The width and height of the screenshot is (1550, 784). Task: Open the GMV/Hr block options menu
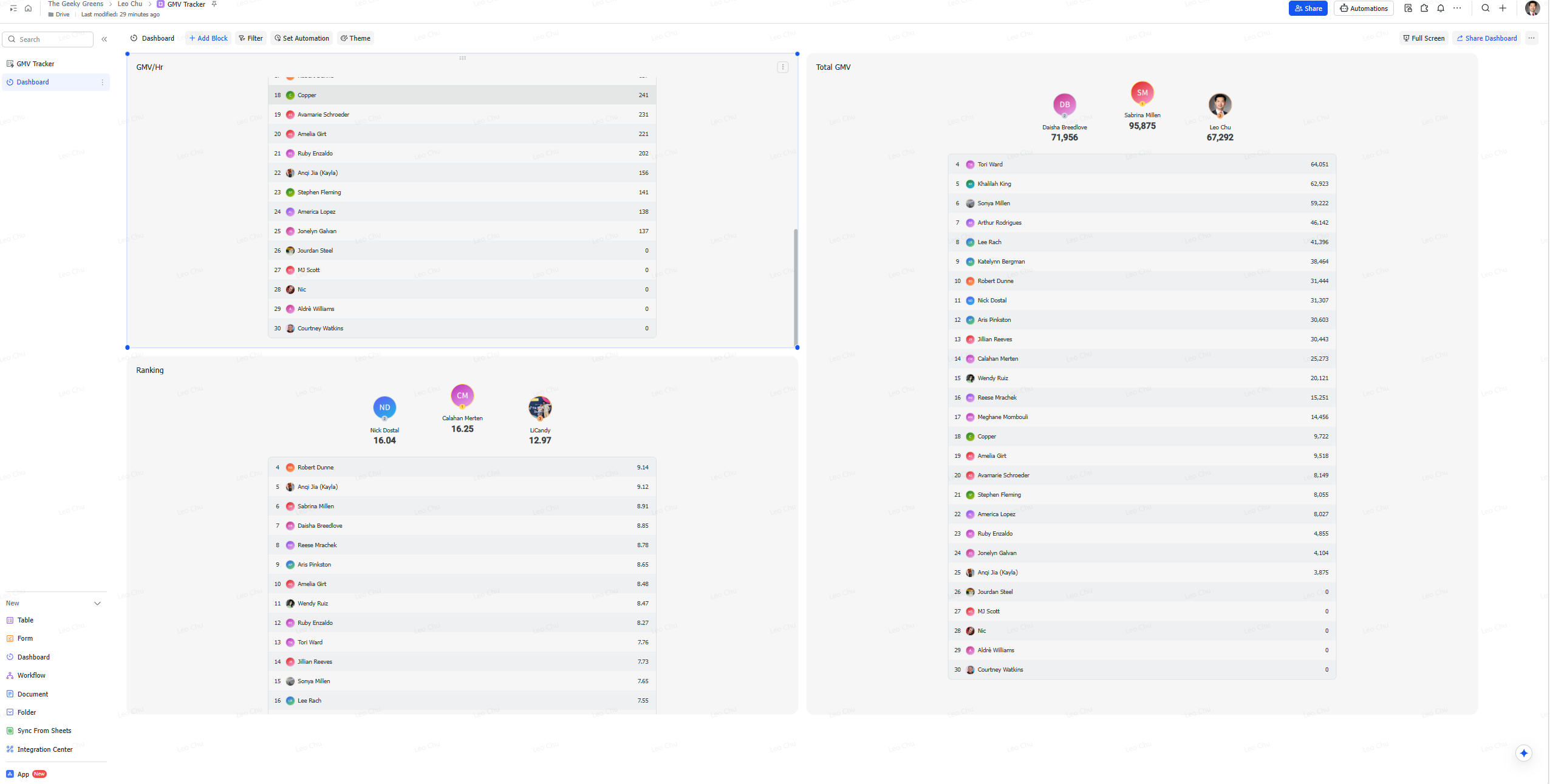click(782, 67)
